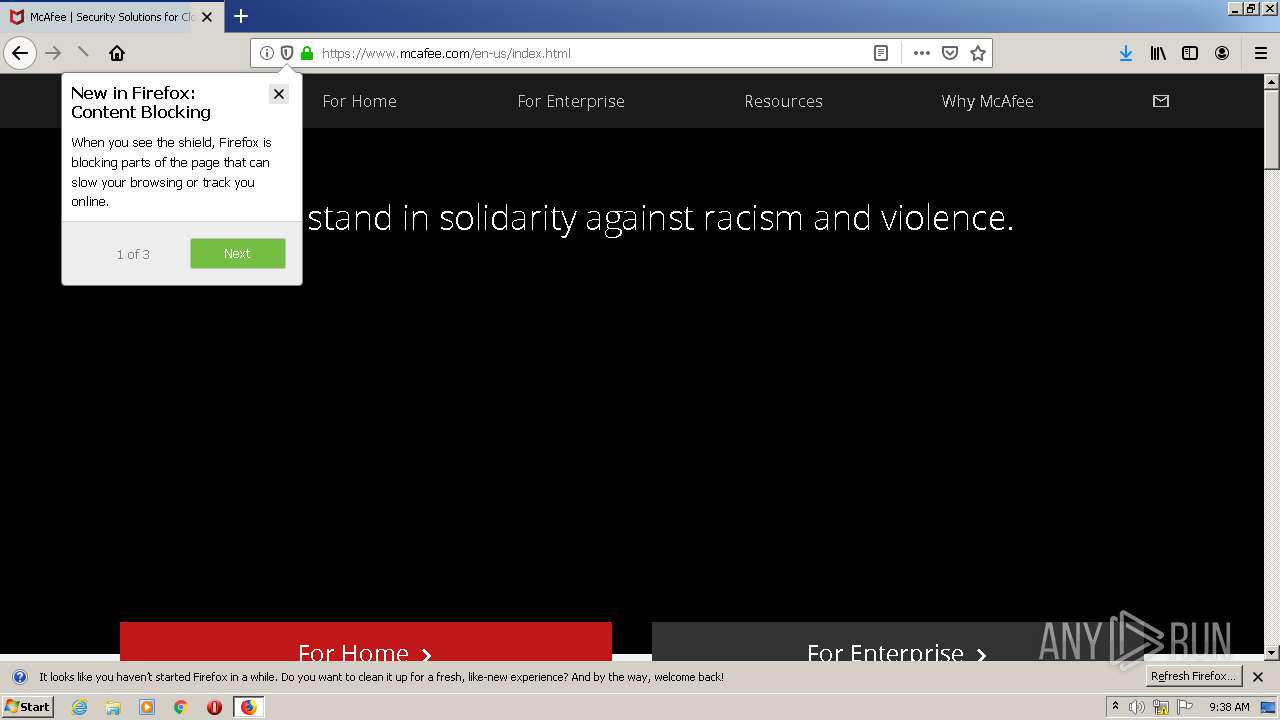Open the Resources navigation menu
This screenshot has height=720, width=1280.
coord(783,101)
